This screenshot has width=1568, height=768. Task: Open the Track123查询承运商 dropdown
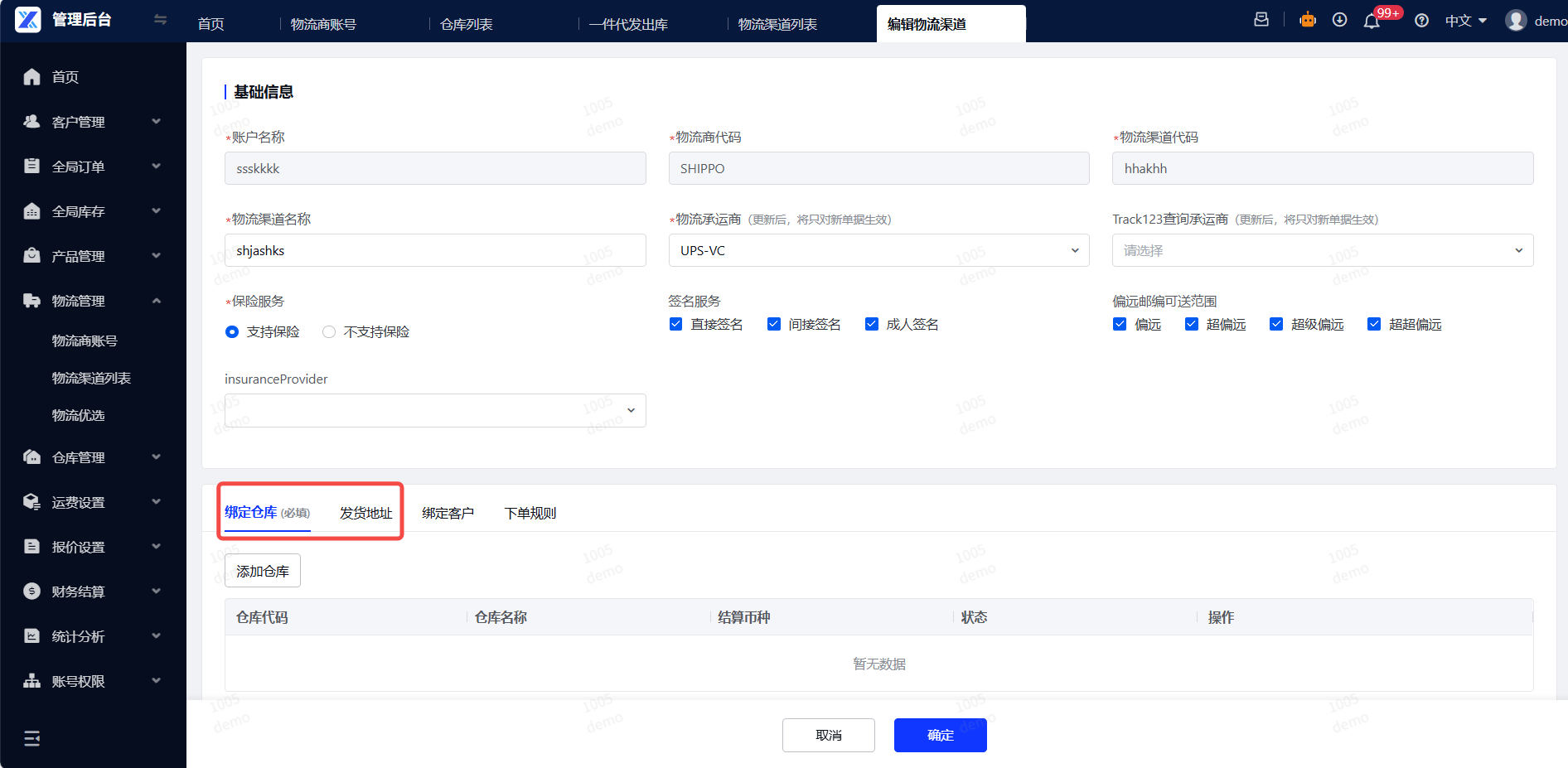[1323, 250]
